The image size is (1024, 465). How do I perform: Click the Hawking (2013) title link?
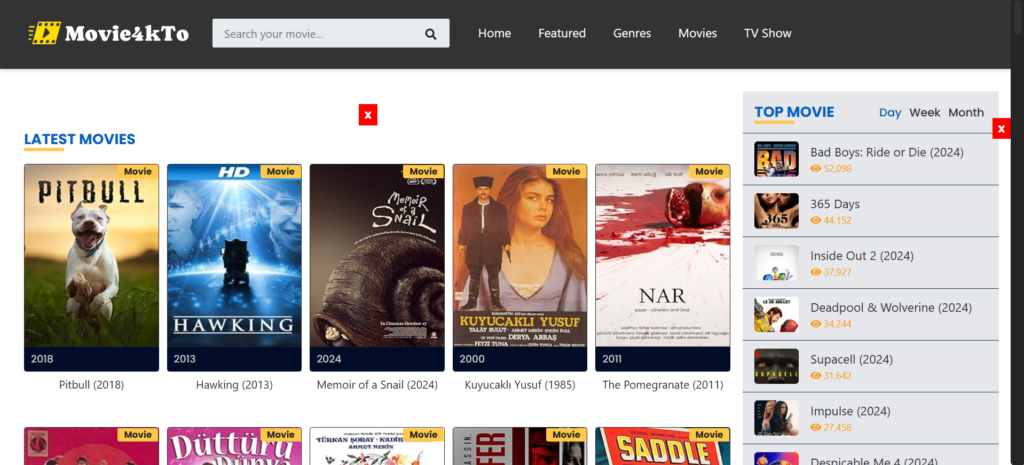(x=234, y=385)
